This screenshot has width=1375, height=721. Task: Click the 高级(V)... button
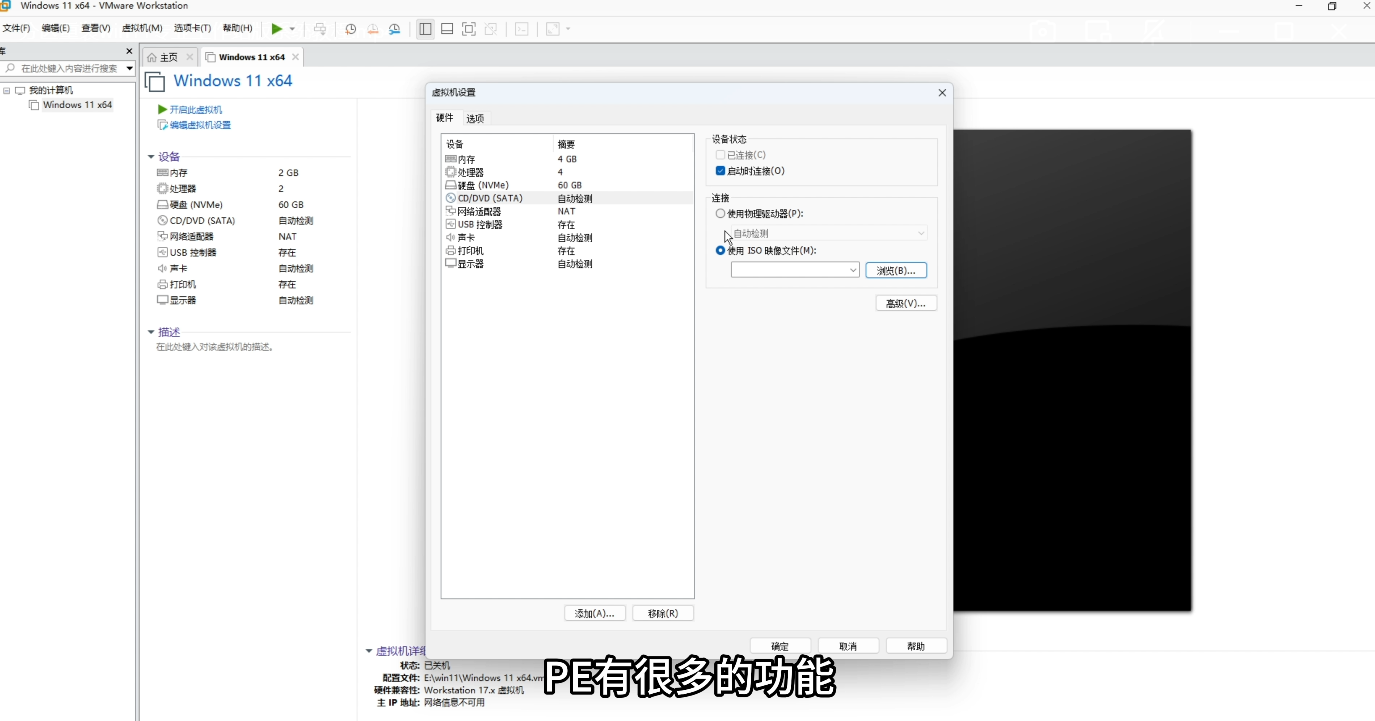click(906, 303)
